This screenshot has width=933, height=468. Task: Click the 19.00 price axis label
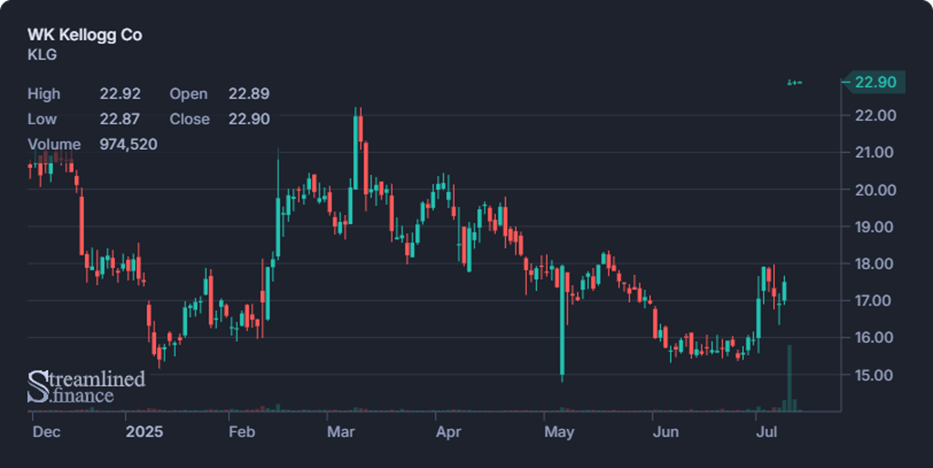[x=875, y=227]
